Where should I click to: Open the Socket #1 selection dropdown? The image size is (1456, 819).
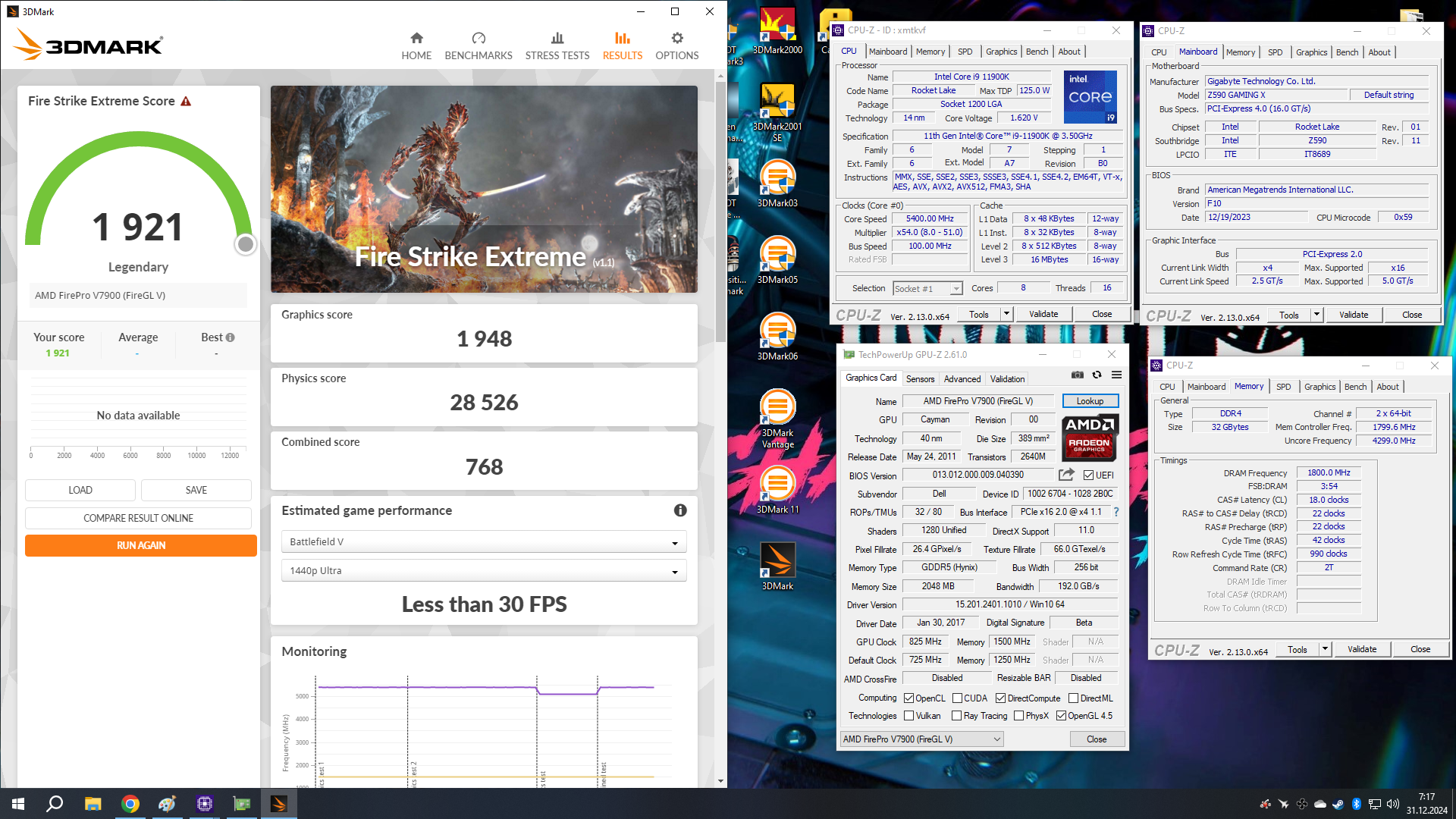coord(927,289)
